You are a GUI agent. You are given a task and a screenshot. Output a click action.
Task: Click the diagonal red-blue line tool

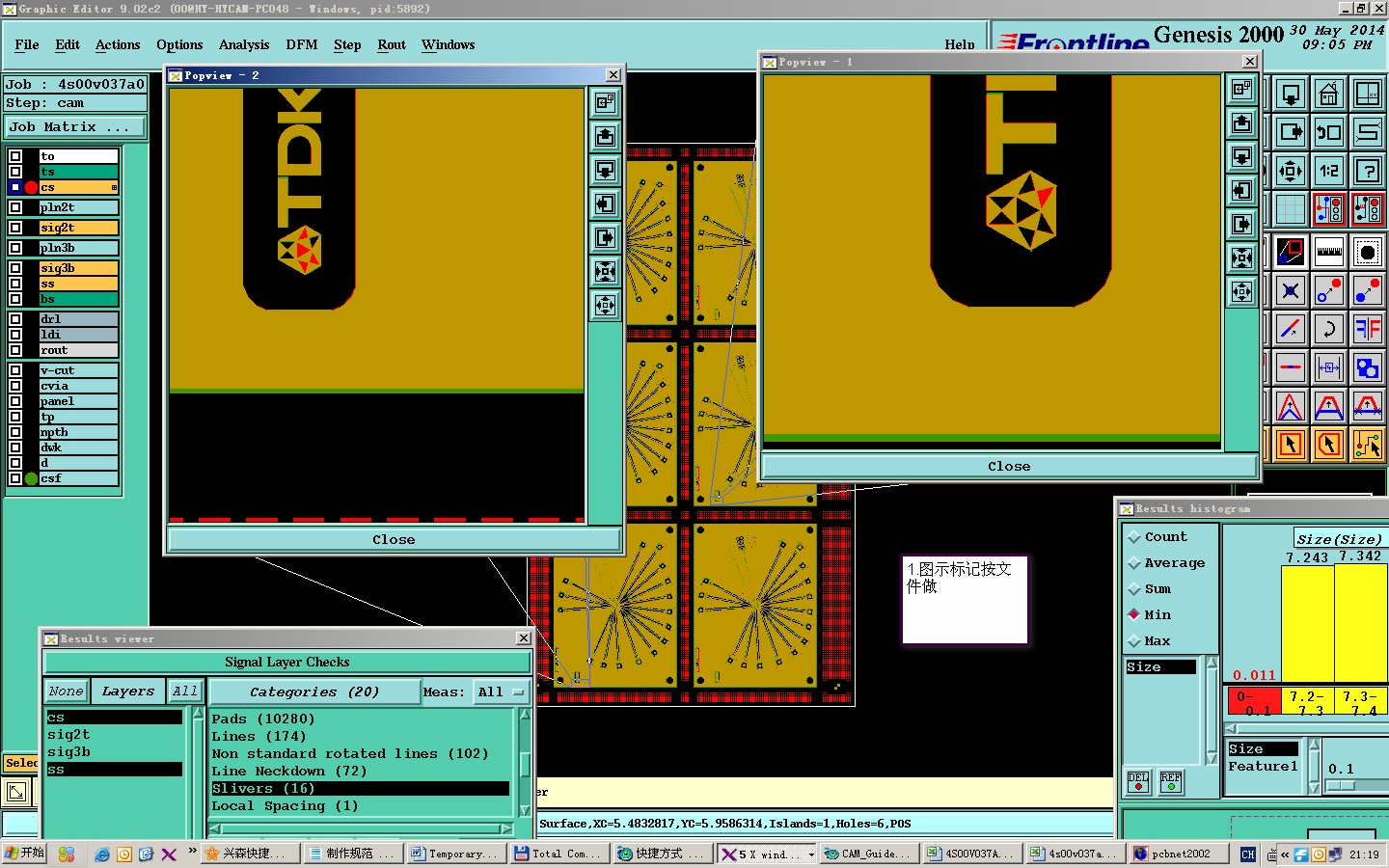pos(1291,329)
